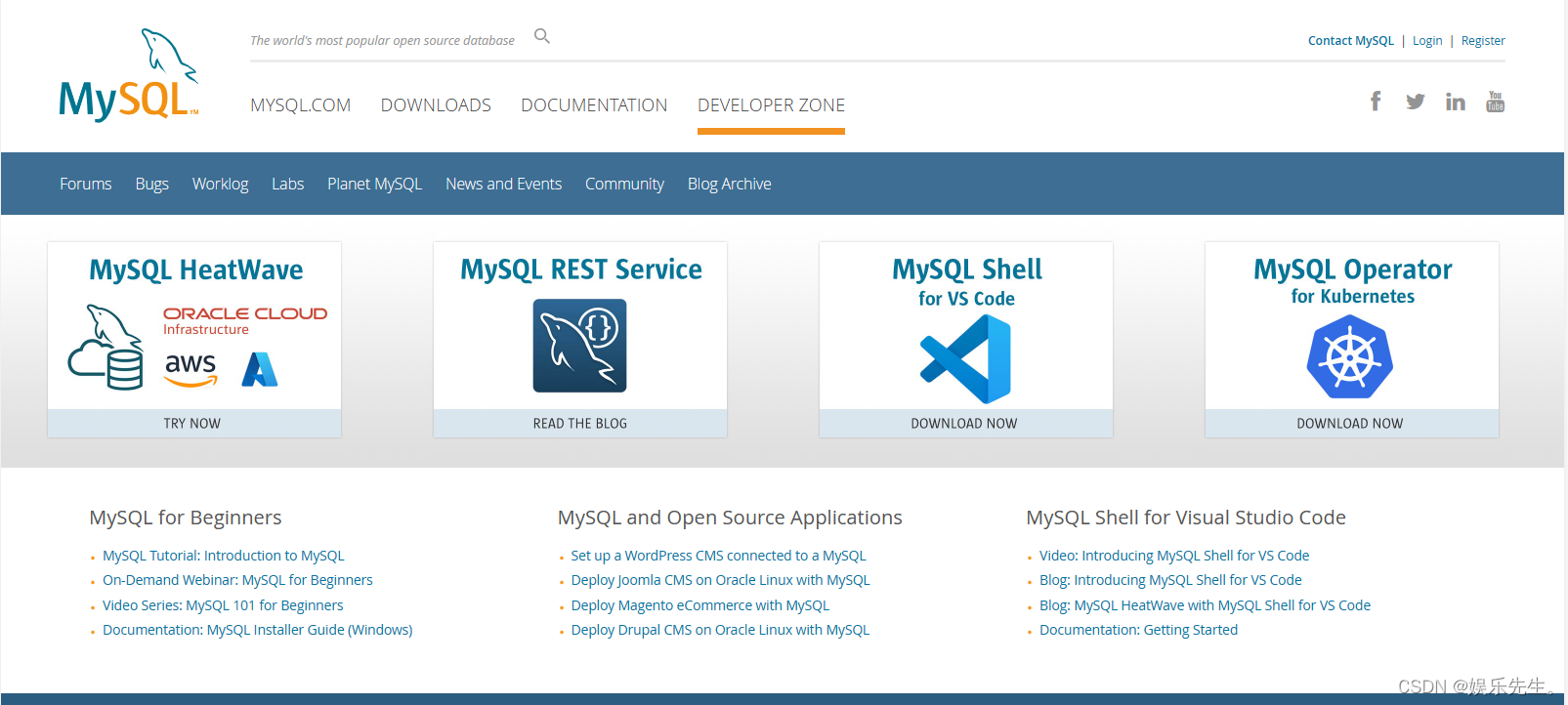Click the HeatWave cloud database dolphin icon
1568x705 pixels.
pos(106,347)
